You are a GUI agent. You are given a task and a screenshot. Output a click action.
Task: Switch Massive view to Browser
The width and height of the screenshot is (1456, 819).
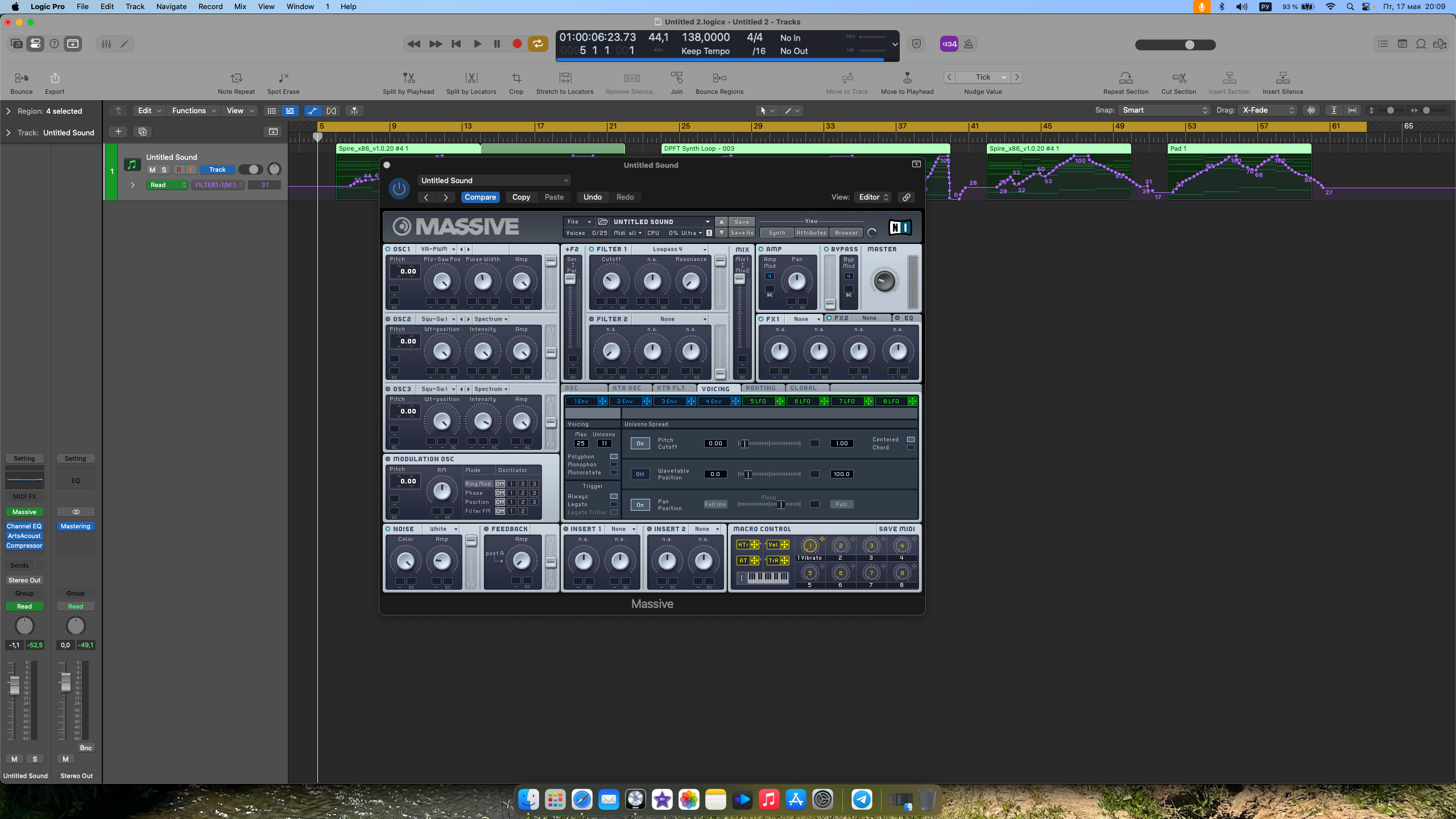[846, 233]
